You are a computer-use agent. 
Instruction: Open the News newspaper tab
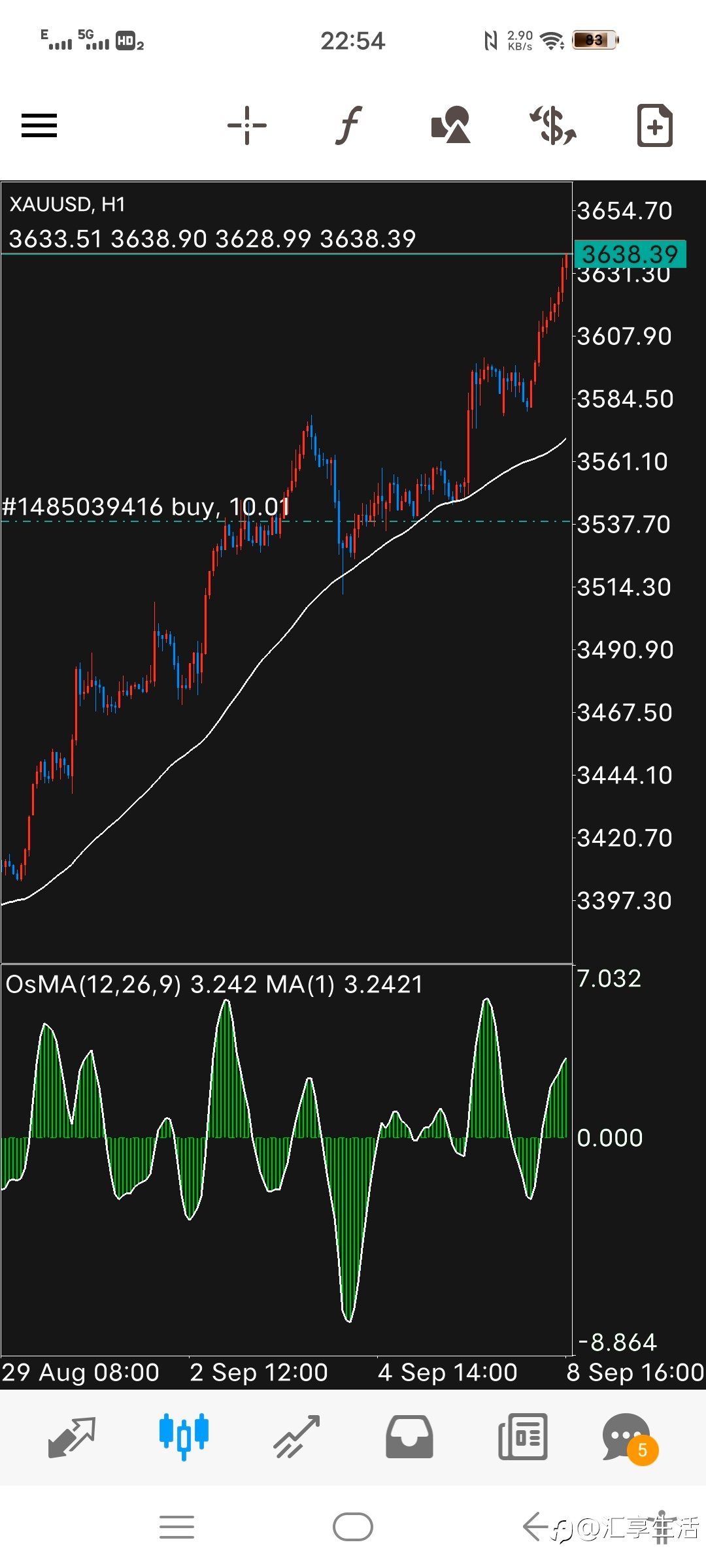pyautogui.click(x=523, y=1437)
